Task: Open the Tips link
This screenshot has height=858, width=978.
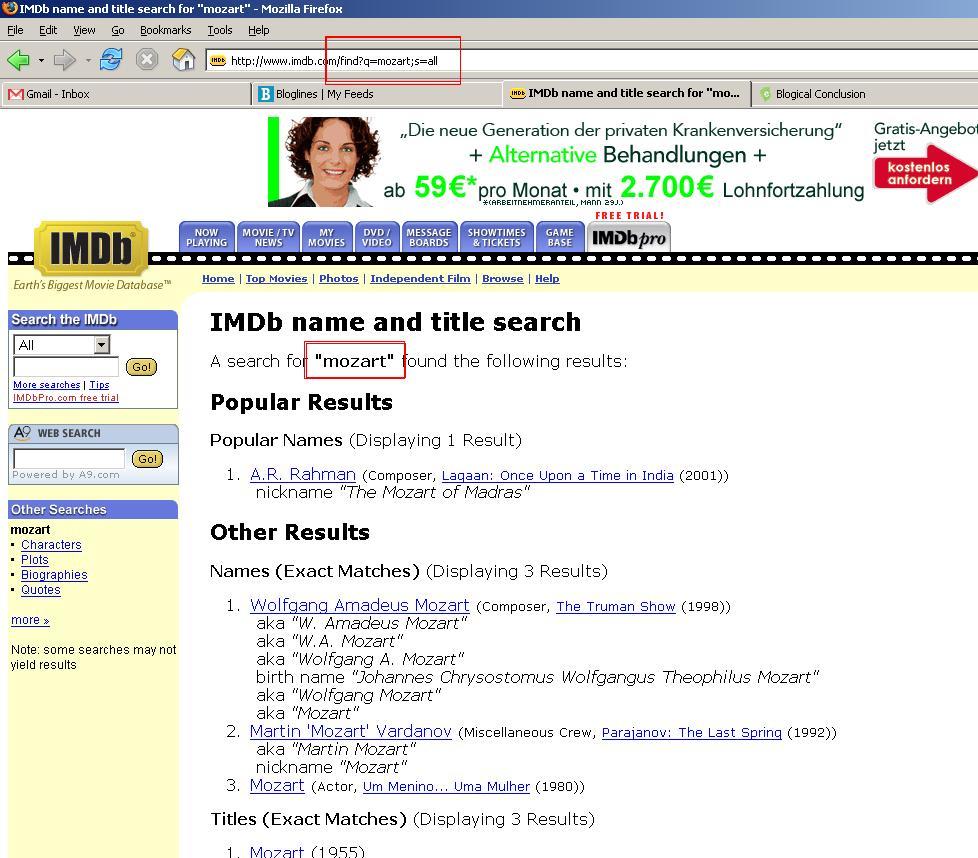Action: click(99, 385)
